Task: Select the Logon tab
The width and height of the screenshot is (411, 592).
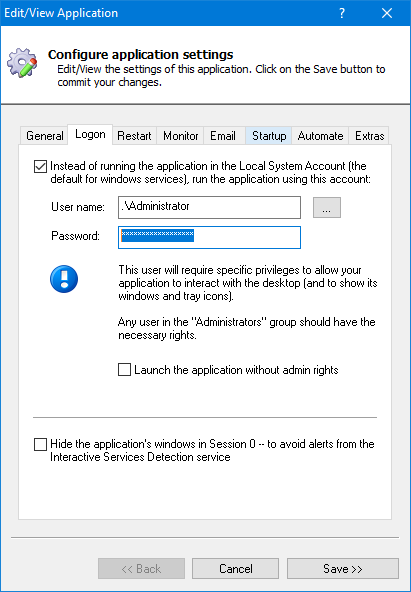Action: [90, 134]
